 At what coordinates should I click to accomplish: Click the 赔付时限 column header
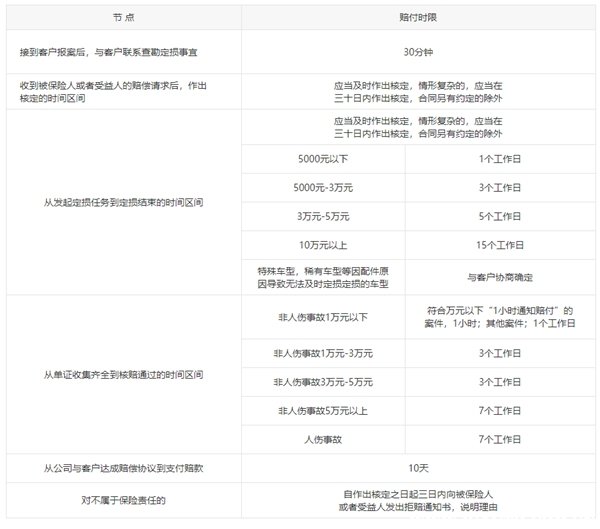(418, 19)
